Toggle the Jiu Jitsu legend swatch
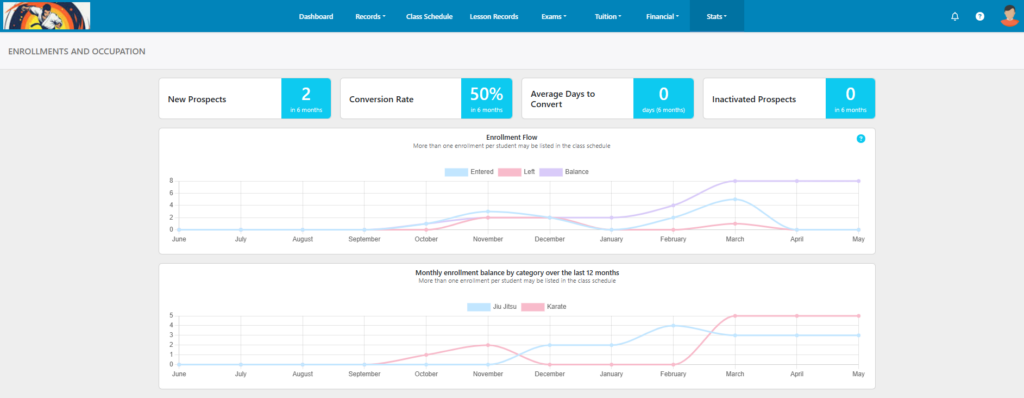The image size is (1024, 398). (479, 307)
